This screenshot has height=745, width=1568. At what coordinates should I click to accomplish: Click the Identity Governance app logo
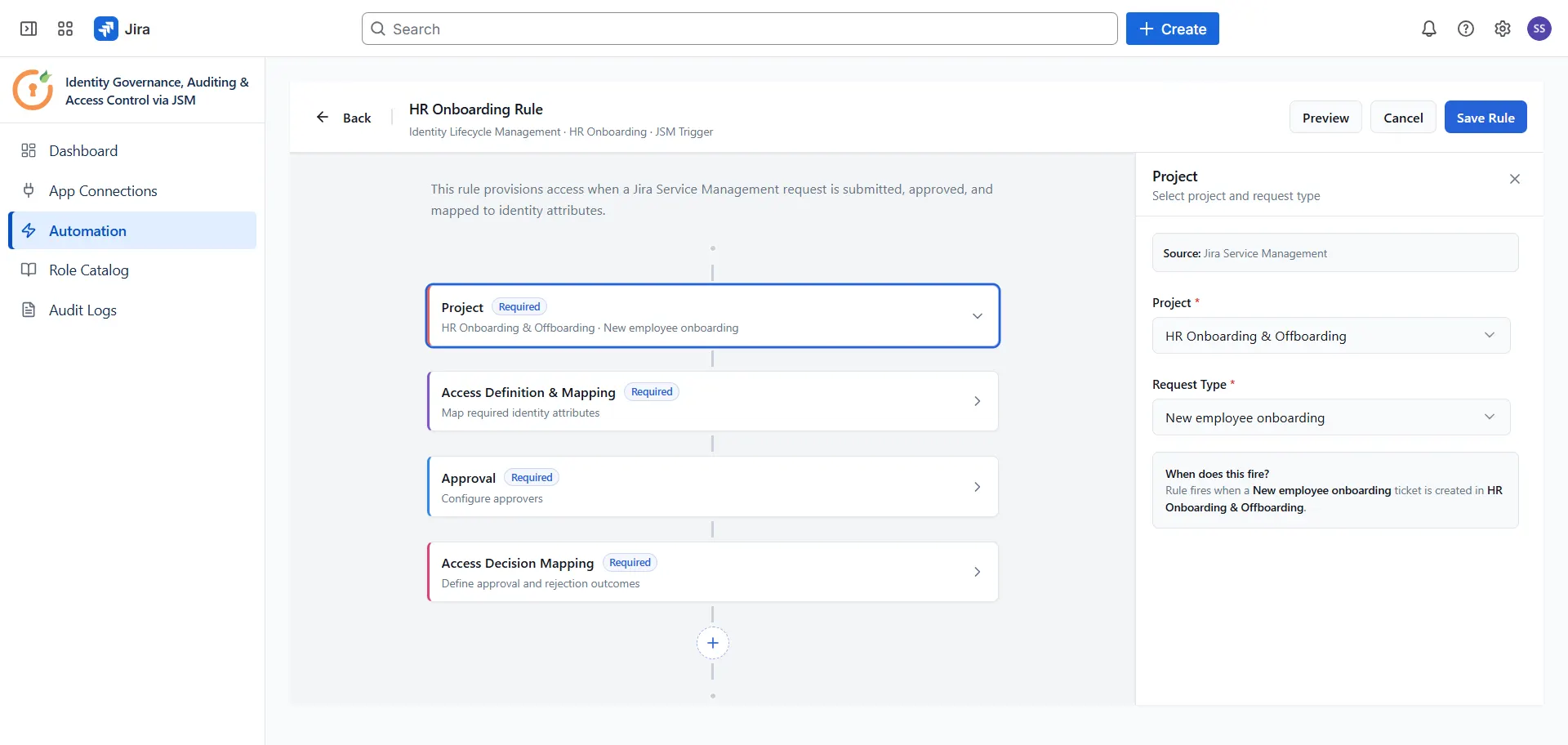(x=33, y=90)
